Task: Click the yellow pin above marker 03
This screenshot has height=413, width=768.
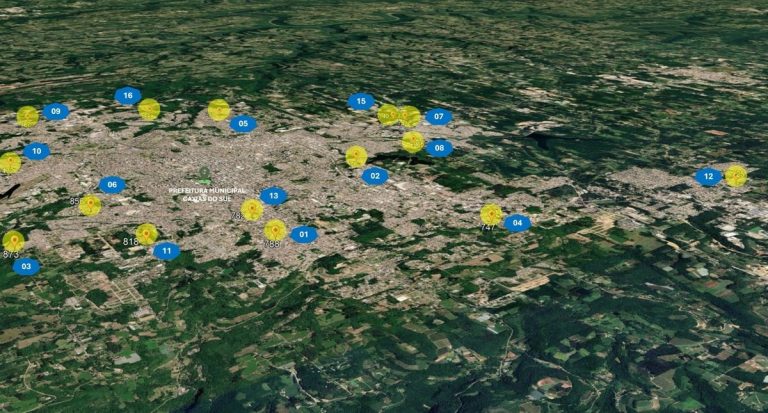Action: [x=13, y=240]
